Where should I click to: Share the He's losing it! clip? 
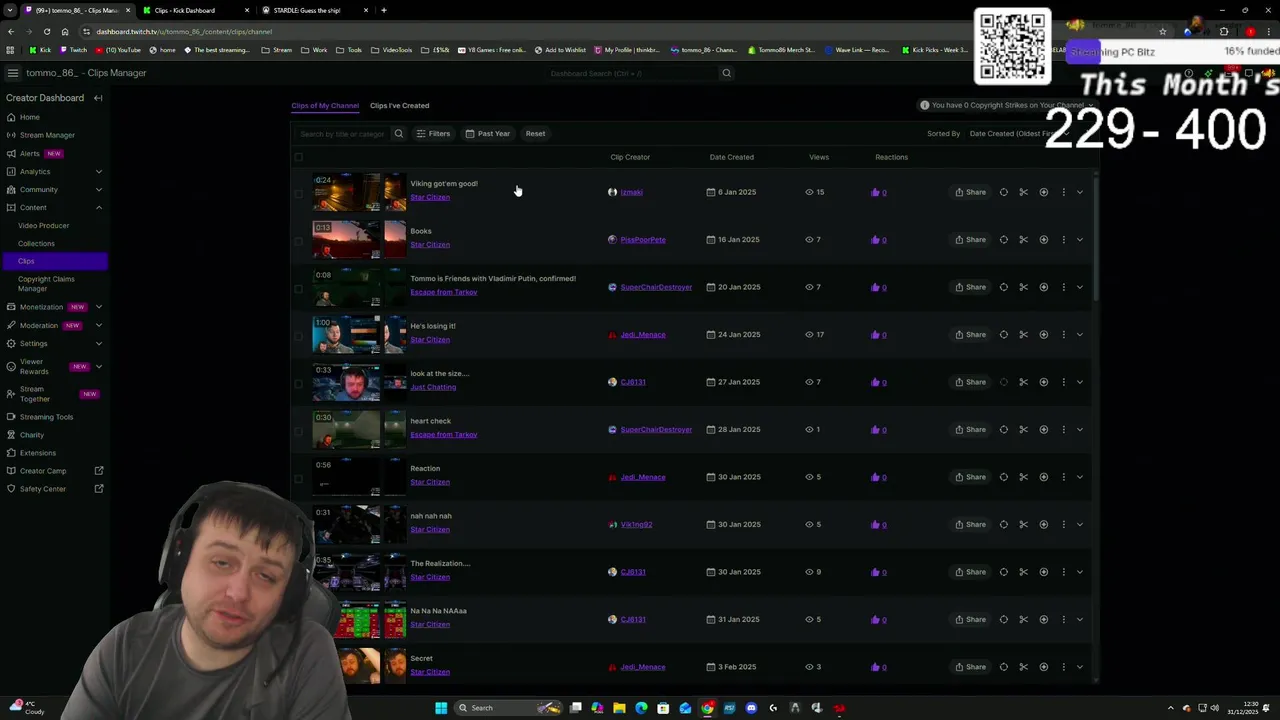coord(970,335)
